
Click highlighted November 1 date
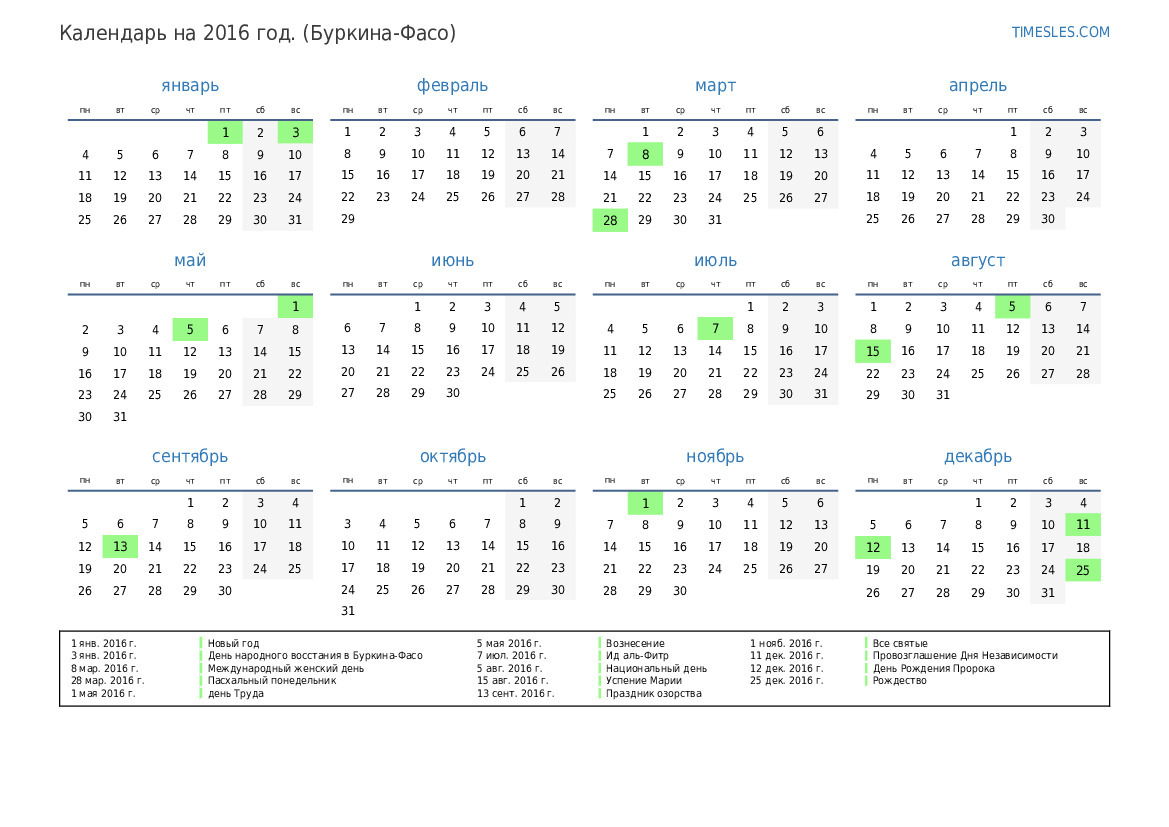645,503
